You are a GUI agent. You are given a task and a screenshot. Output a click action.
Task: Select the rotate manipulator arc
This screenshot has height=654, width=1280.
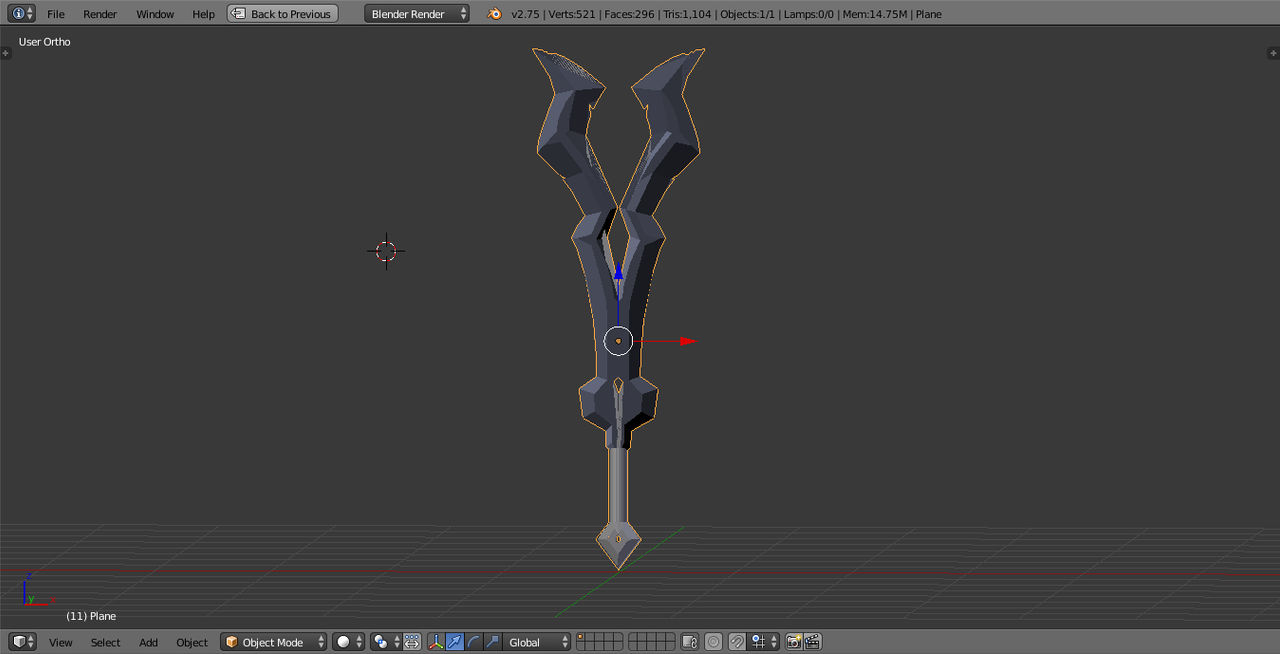tap(474, 642)
